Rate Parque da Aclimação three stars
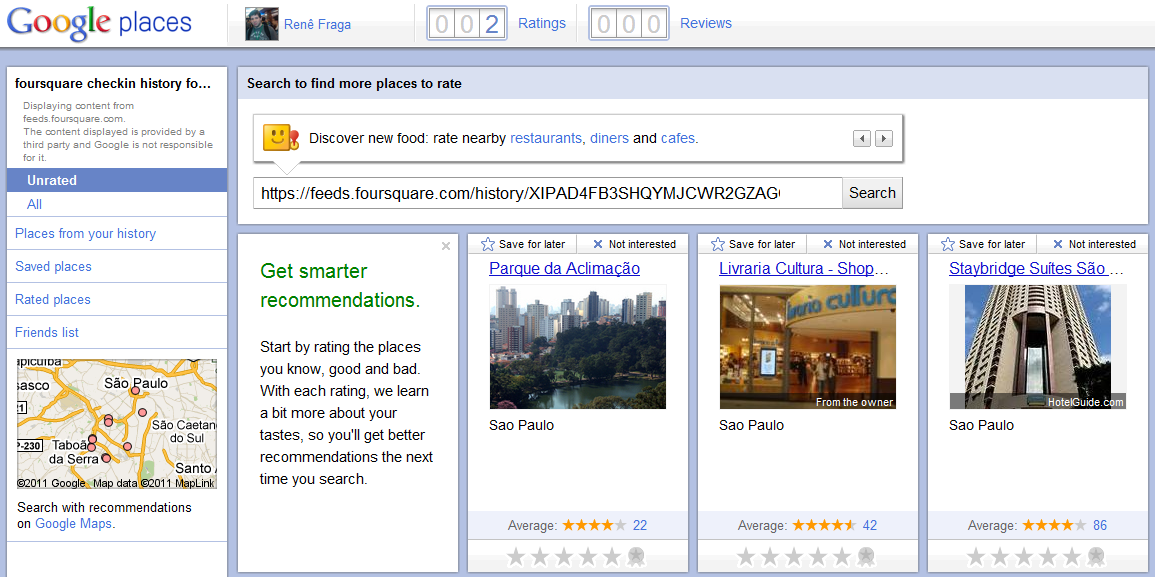The image size is (1155, 577). 564,557
